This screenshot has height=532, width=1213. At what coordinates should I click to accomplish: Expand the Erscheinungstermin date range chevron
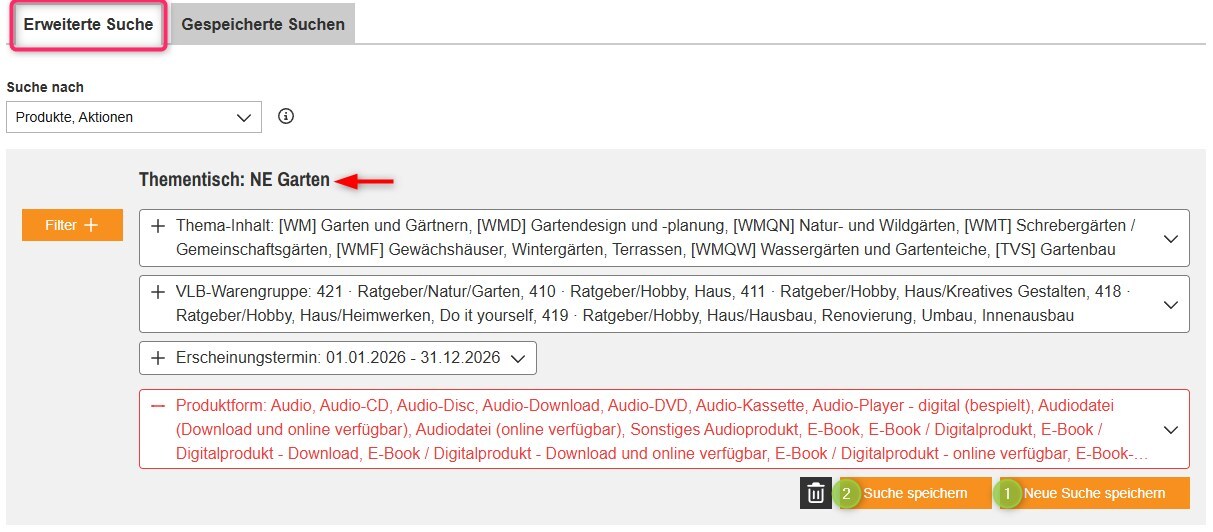point(517,358)
